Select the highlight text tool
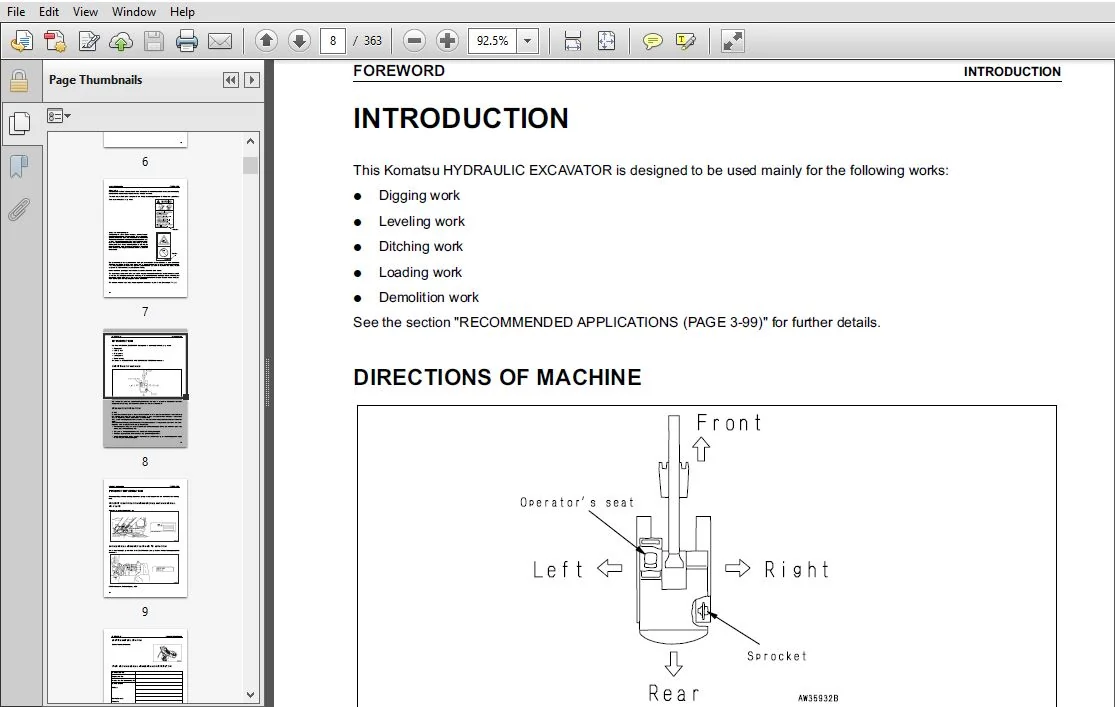The width and height of the screenshot is (1115, 707). pos(685,41)
